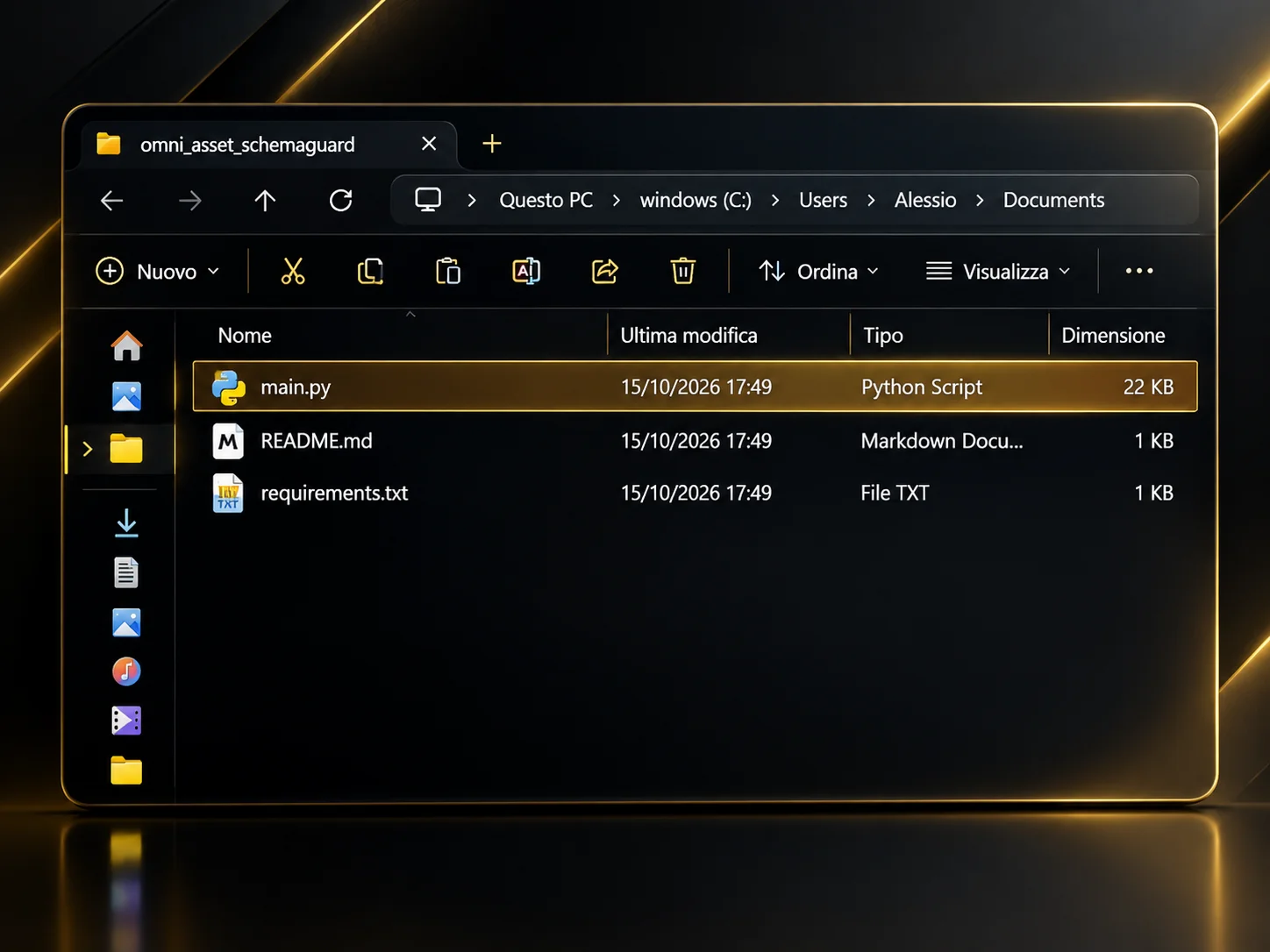
Task: Open the Python icon of main.py
Action: click(229, 387)
